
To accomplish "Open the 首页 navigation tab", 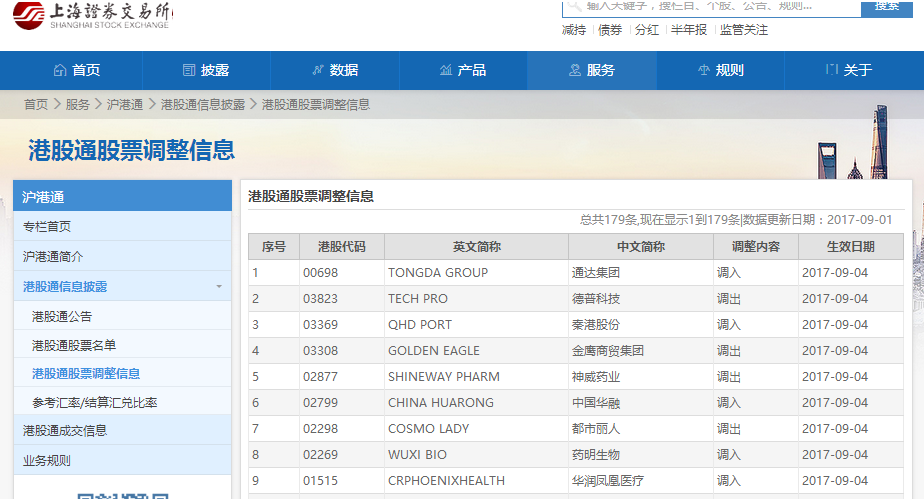I will 71,70.
